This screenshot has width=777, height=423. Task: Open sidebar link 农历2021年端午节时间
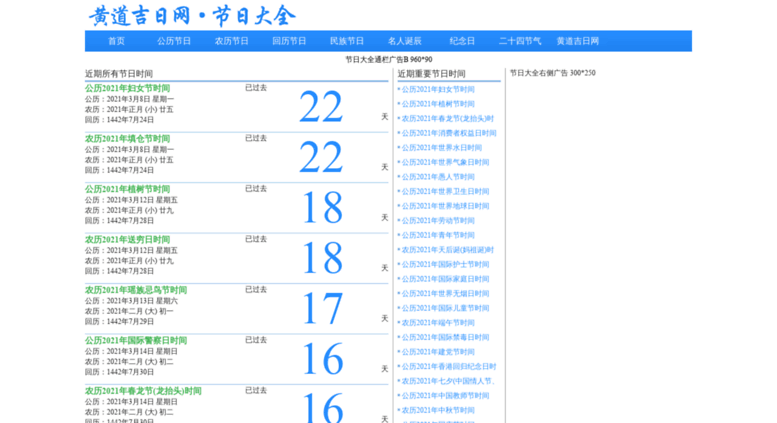pos(438,323)
